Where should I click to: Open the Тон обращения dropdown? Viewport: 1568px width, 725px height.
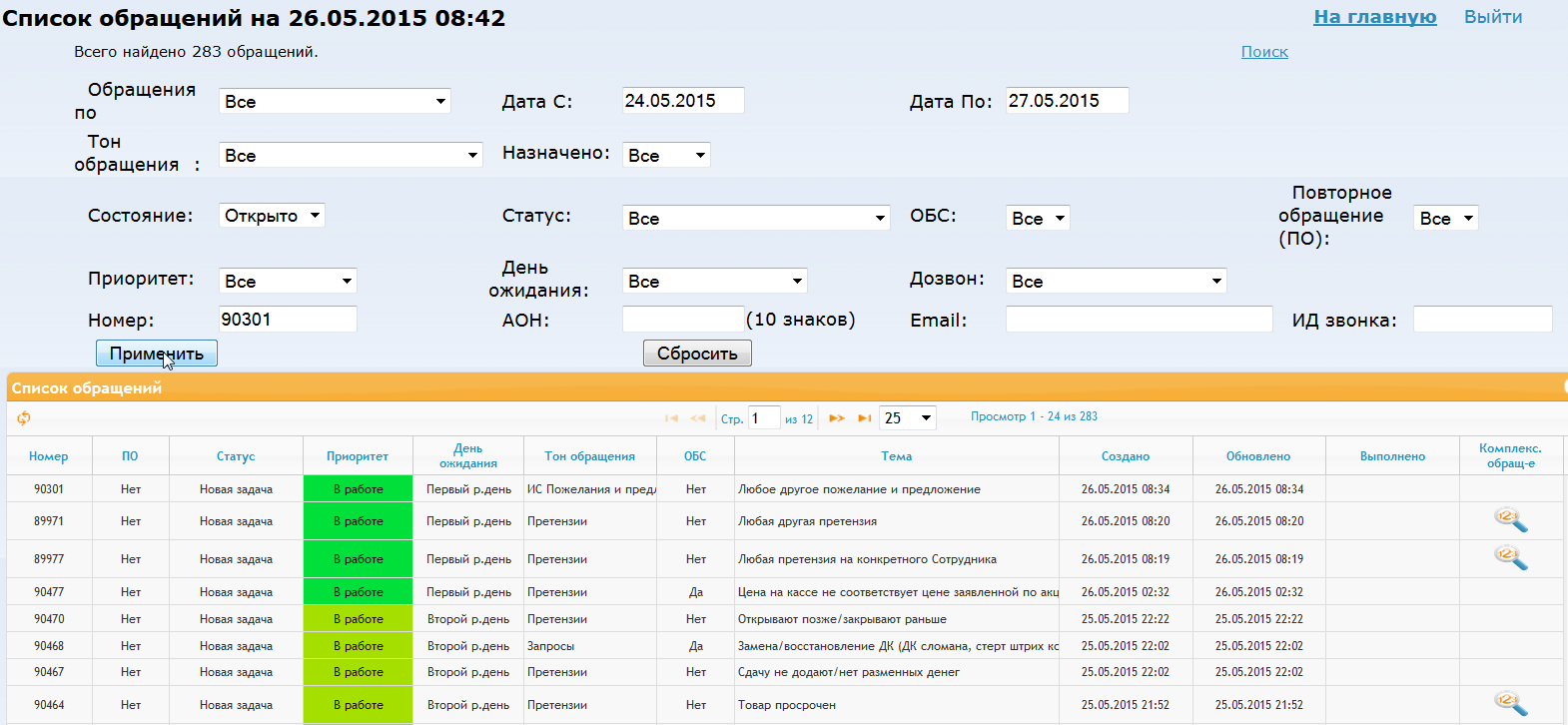pyautogui.click(x=351, y=156)
